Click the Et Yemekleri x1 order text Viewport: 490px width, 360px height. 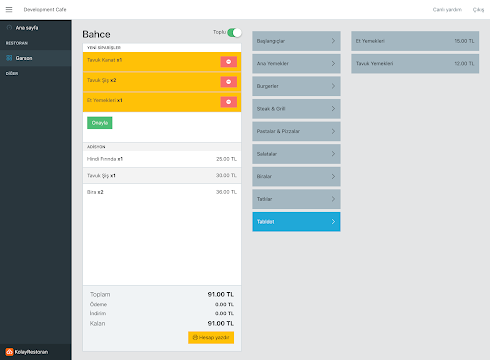[104, 100]
